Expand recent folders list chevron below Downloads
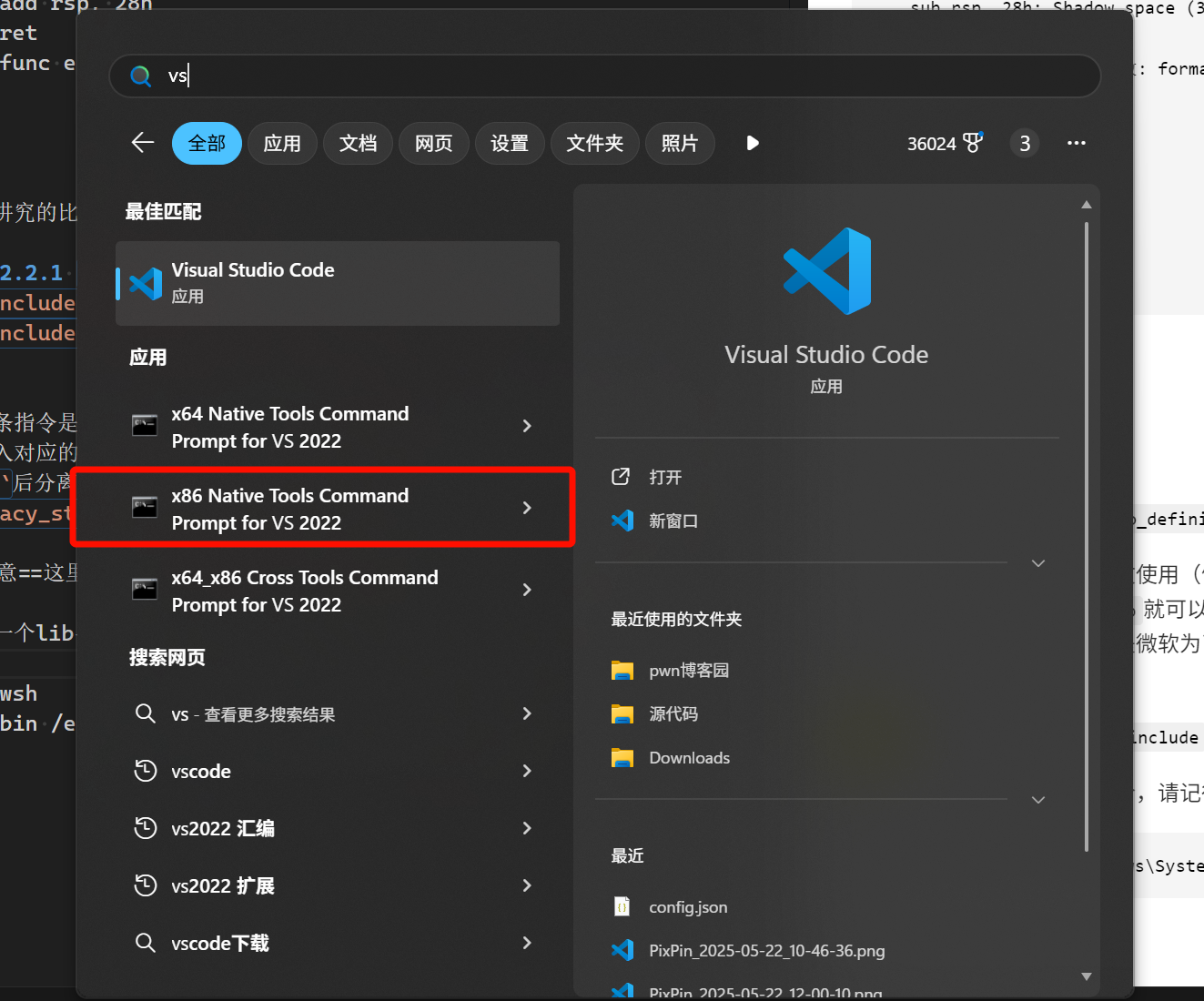Screen dimensions: 1204x1001 1038,800
